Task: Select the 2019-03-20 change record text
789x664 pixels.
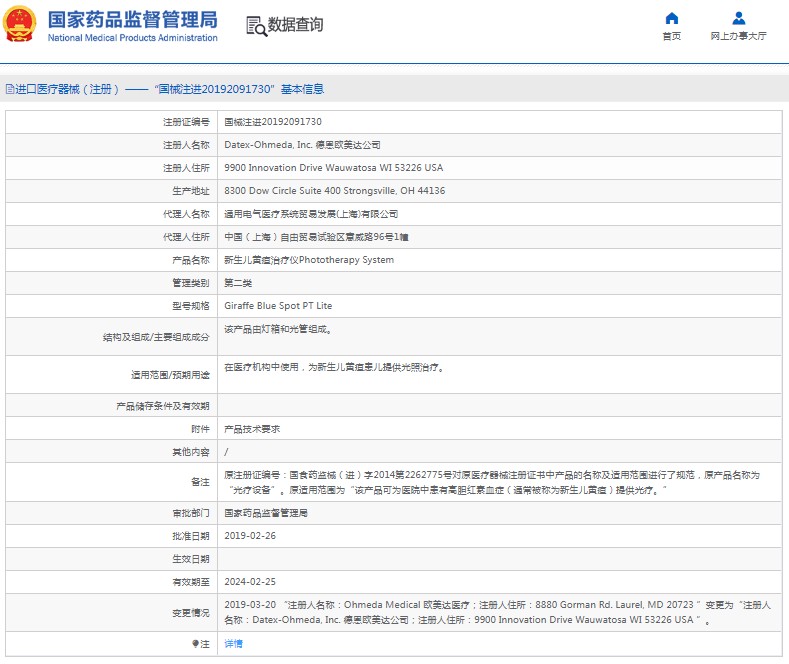Action: pyautogui.click(x=497, y=612)
